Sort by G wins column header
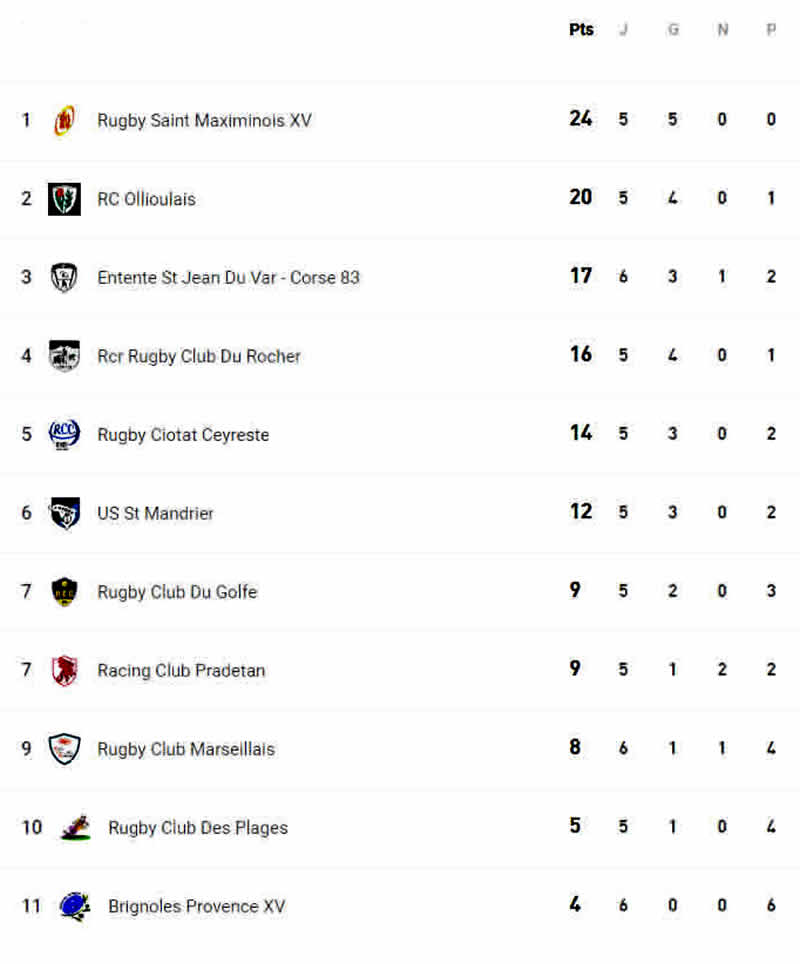Viewport: 800px width, 964px height. pos(673,30)
